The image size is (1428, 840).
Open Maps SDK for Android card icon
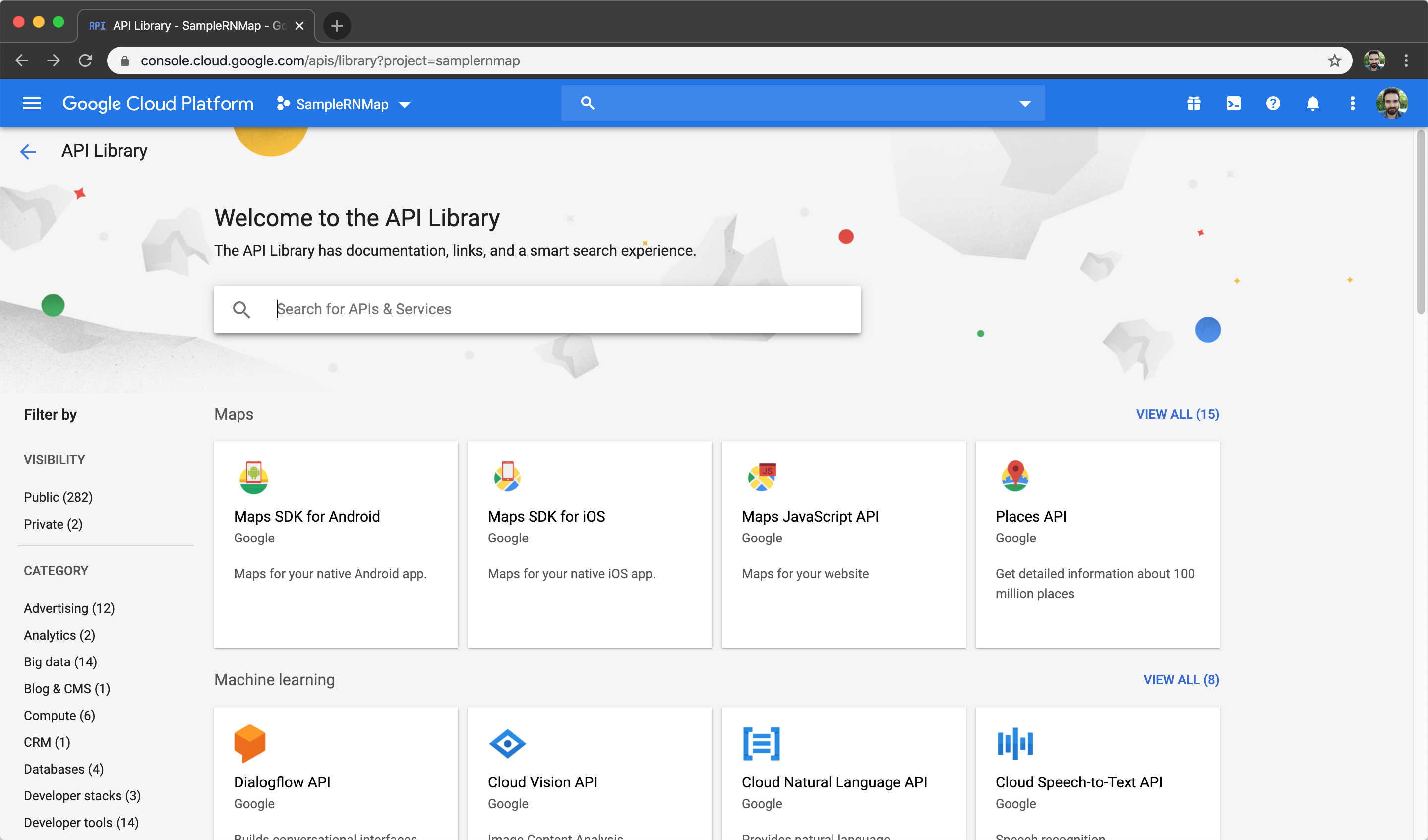(x=253, y=477)
